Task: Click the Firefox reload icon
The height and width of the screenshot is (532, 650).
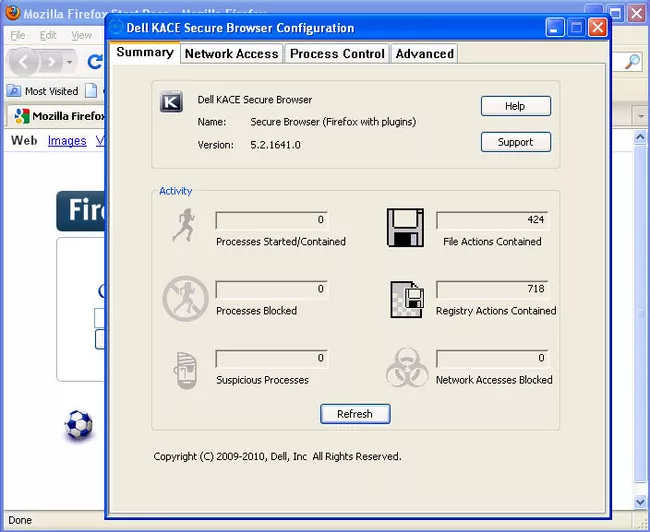Action: tap(95, 62)
